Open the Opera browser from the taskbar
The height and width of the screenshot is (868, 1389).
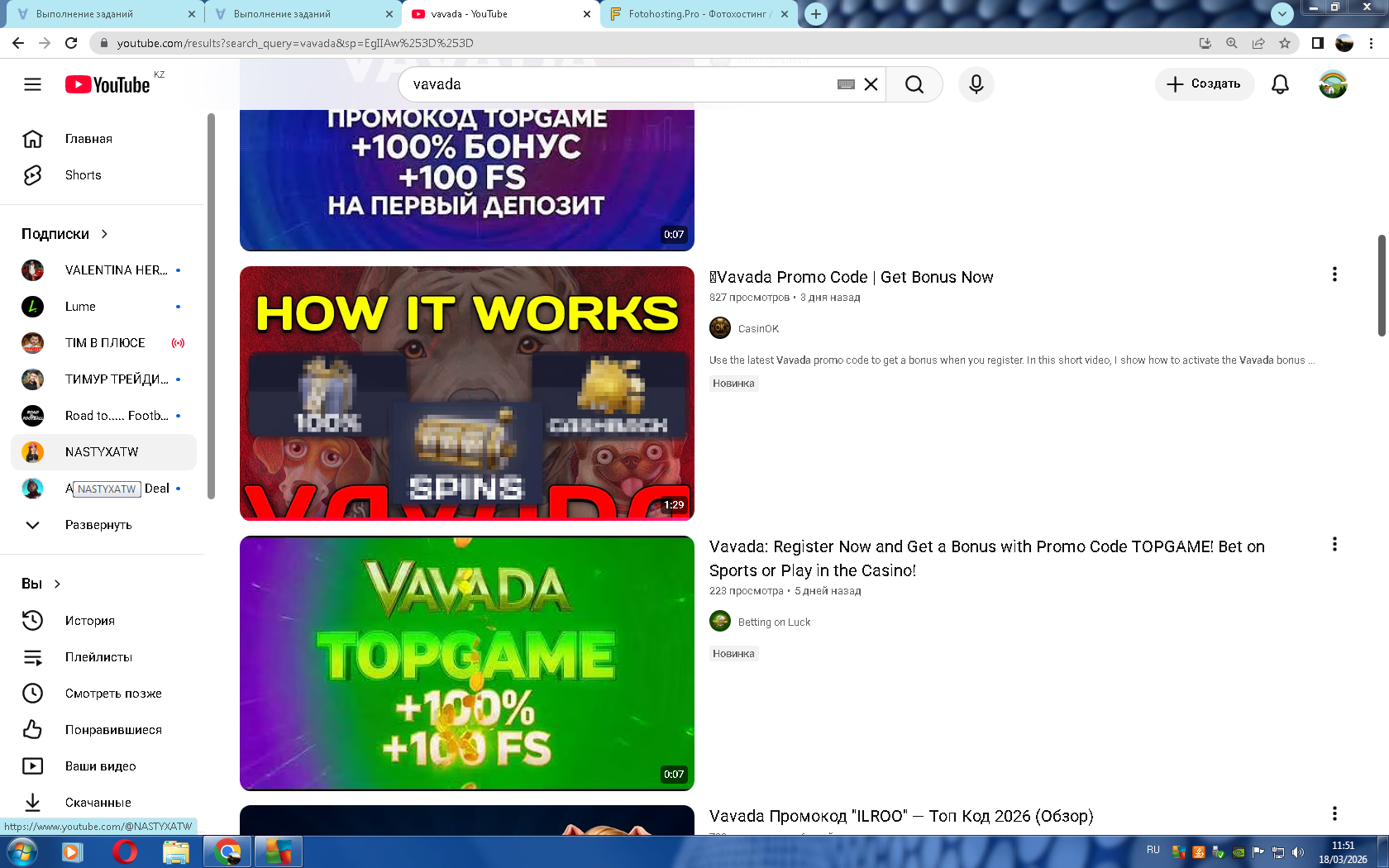tap(124, 851)
